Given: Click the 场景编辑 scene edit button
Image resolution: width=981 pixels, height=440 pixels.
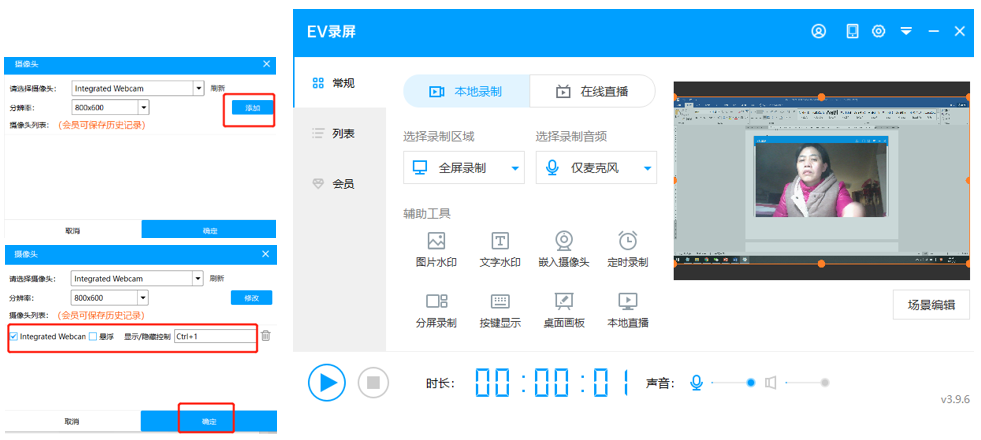Looking at the screenshot, I should pos(931,305).
